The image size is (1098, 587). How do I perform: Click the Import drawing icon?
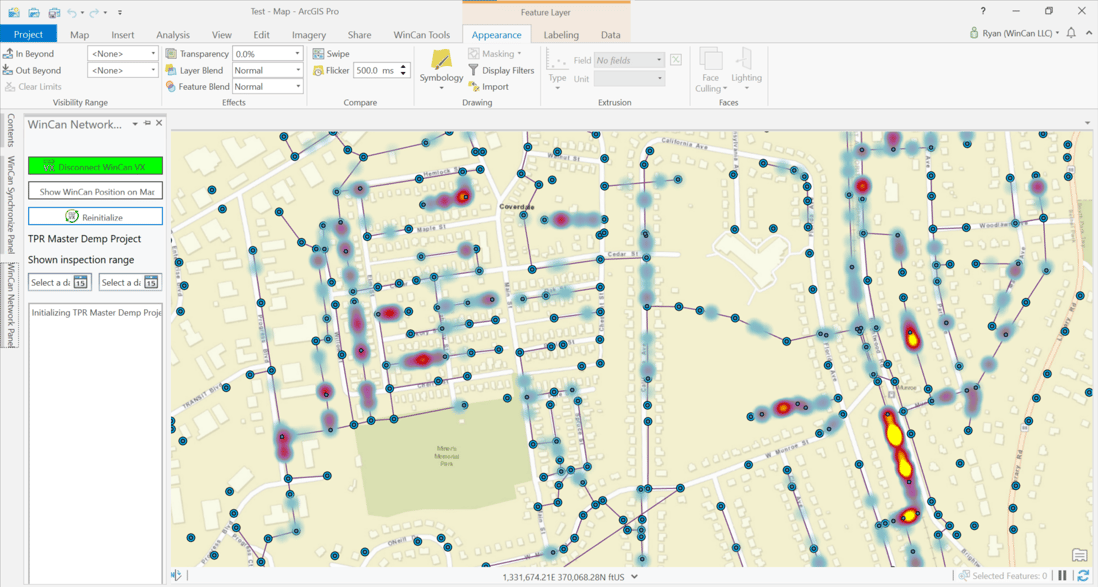[472, 86]
